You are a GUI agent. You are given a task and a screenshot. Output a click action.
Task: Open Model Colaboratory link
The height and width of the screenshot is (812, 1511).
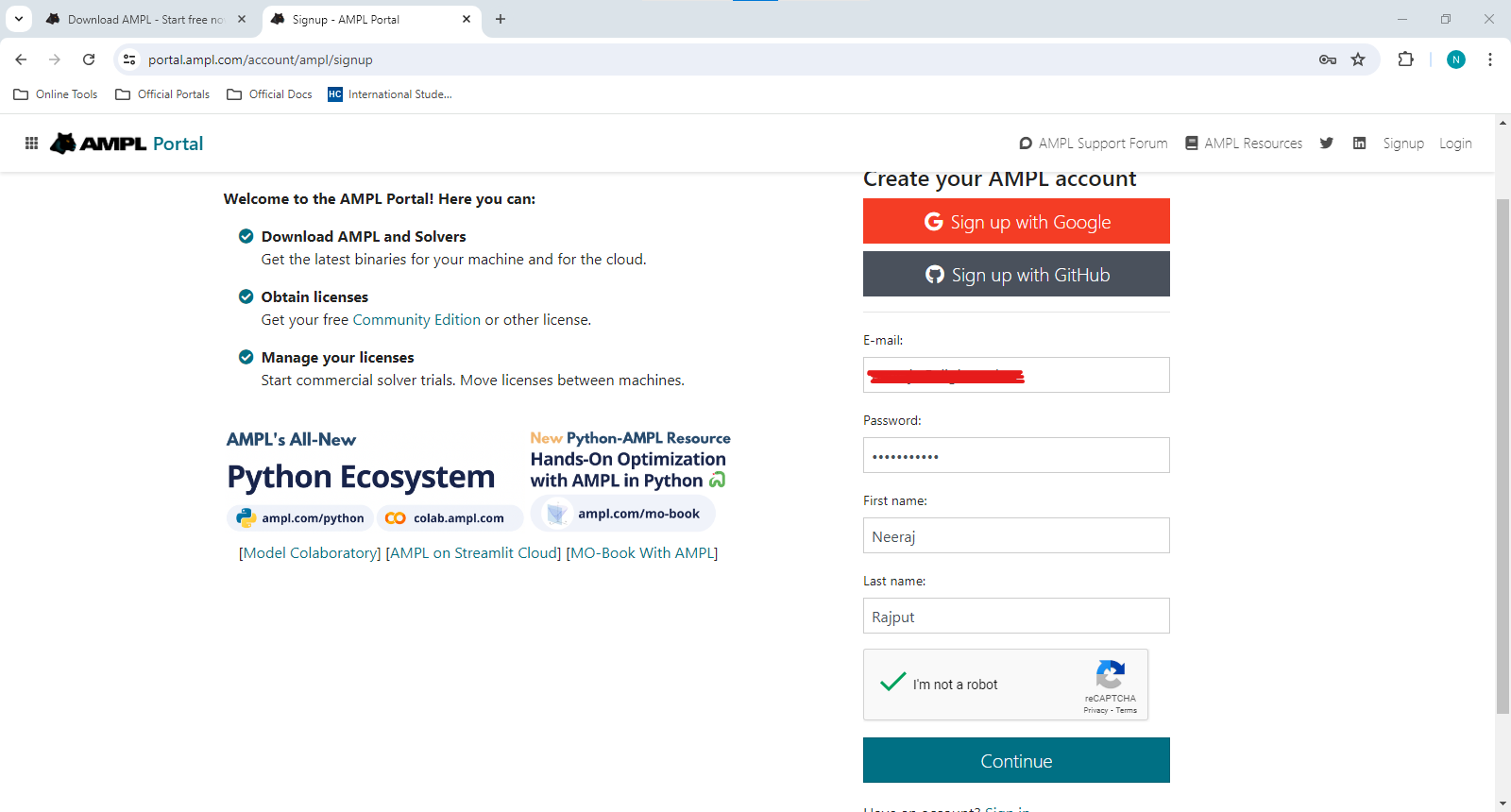pyautogui.click(x=310, y=553)
